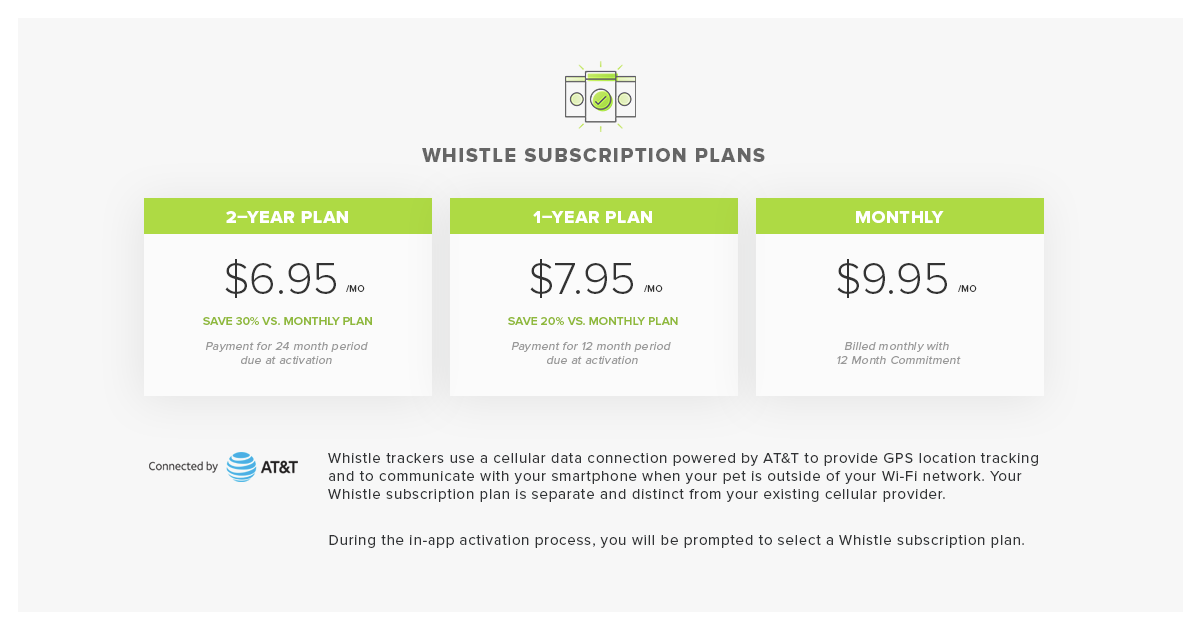
Task: Click the green checkmark on phone icon
Action: pyautogui.click(x=600, y=100)
